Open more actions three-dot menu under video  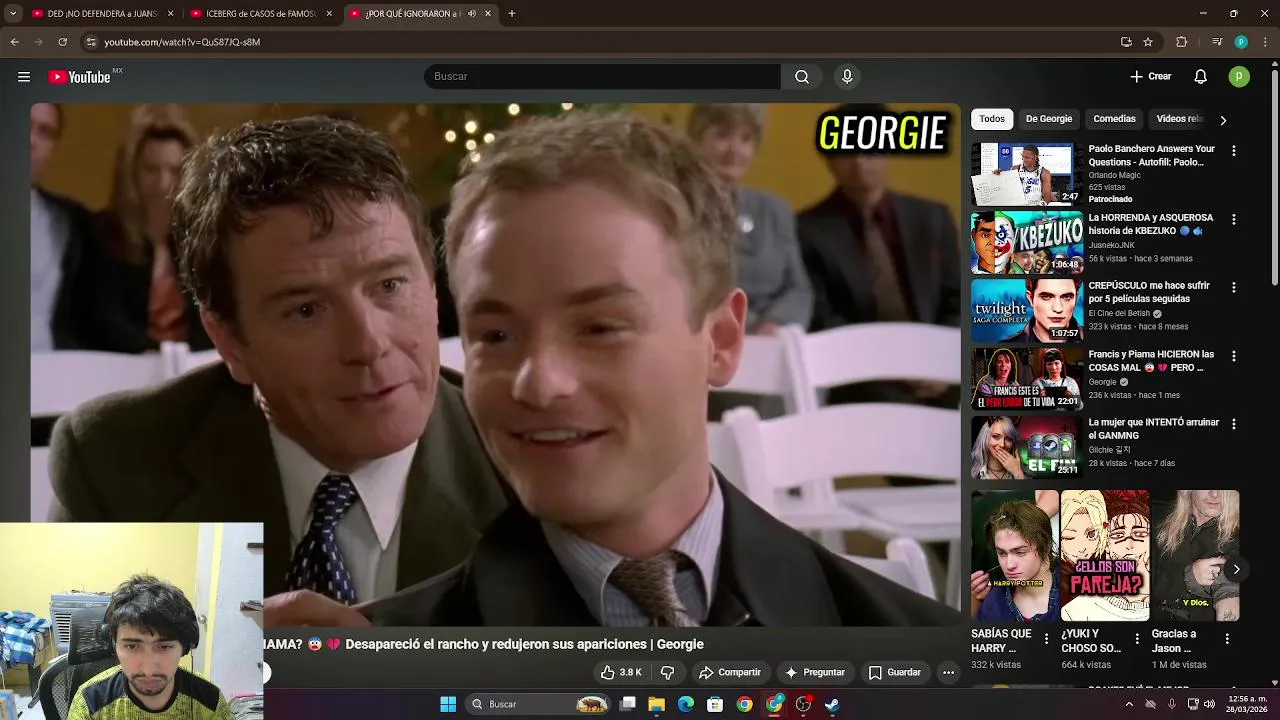pos(948,673)
